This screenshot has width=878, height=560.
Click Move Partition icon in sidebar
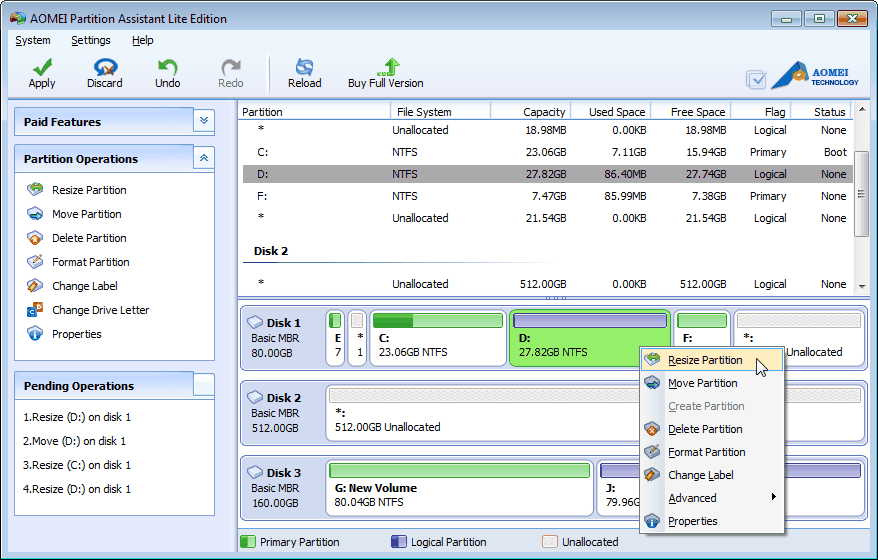coord(35,213)
